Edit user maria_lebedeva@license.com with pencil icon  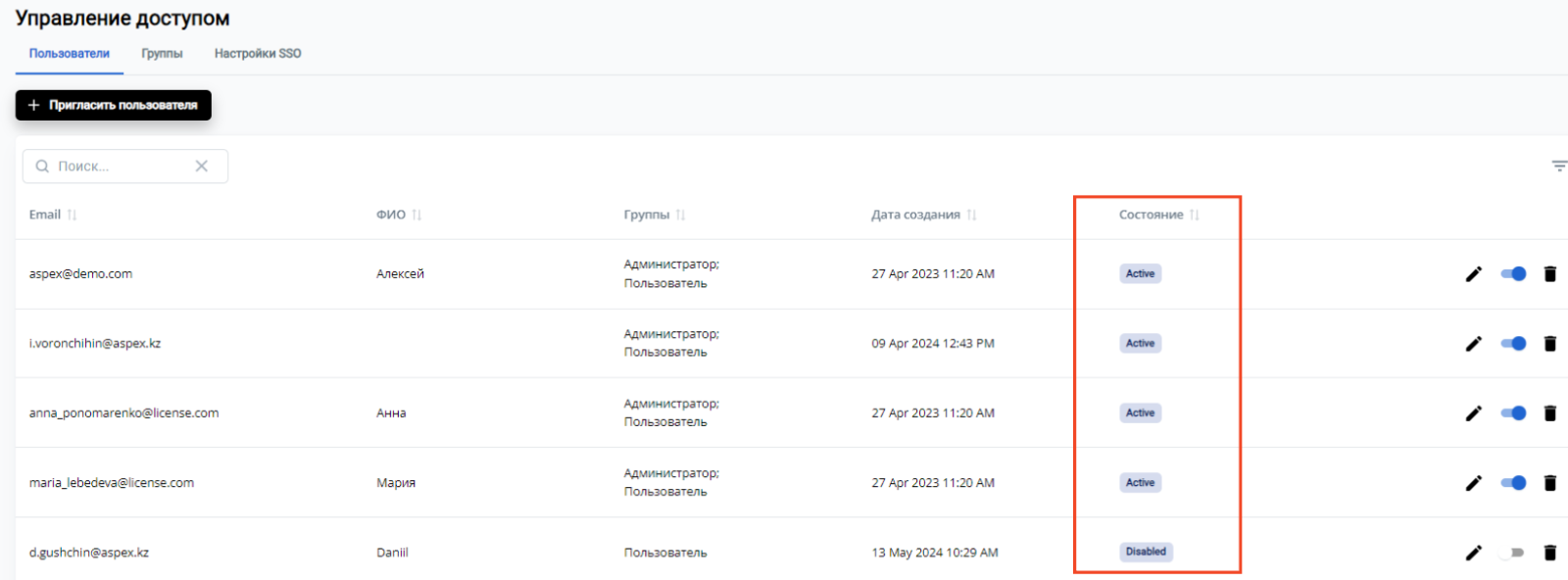pyautogui.click(x=1473, y=483)
